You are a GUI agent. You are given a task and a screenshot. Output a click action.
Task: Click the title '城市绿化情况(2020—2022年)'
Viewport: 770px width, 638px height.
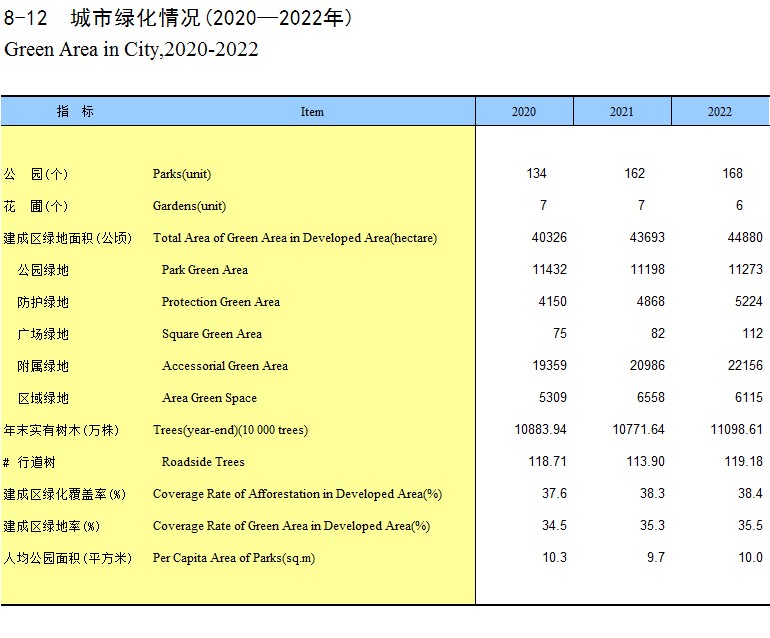[211, 18]
